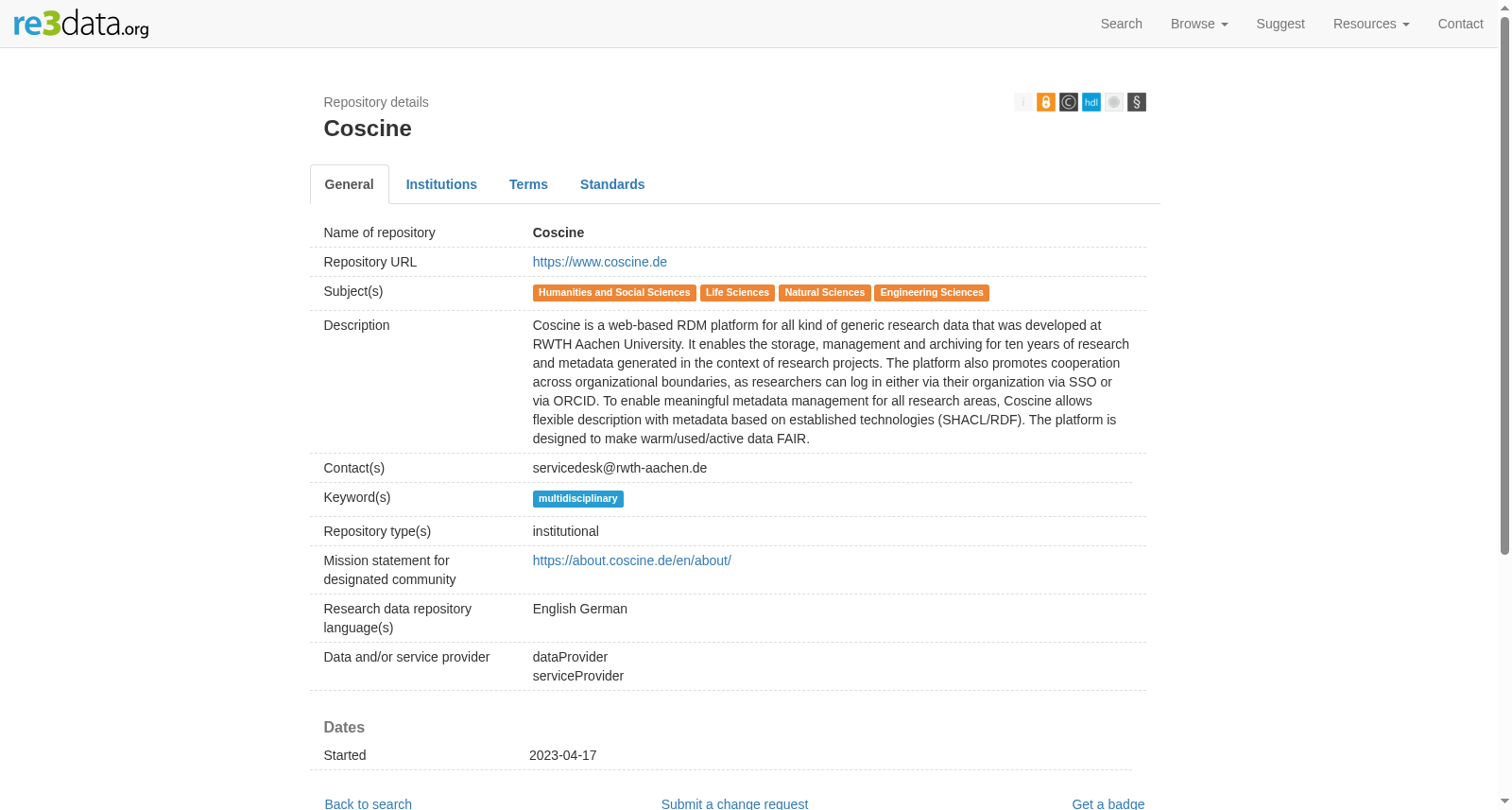Click the 'English German' language value
The height and width of the screenshot is (810, 1512).
tap(580, 609)
